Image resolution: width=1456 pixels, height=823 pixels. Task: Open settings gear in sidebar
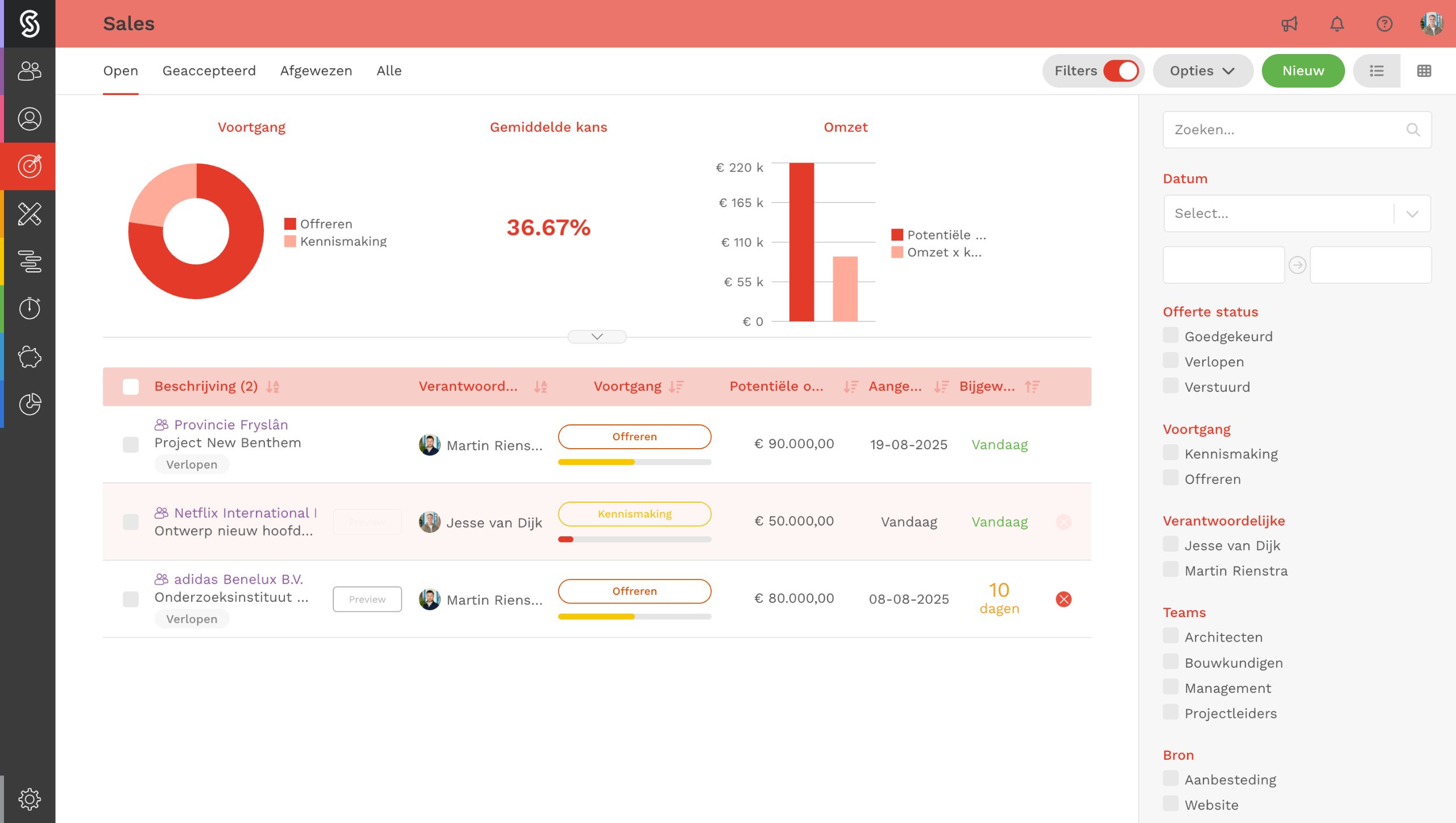click(29, 799)
